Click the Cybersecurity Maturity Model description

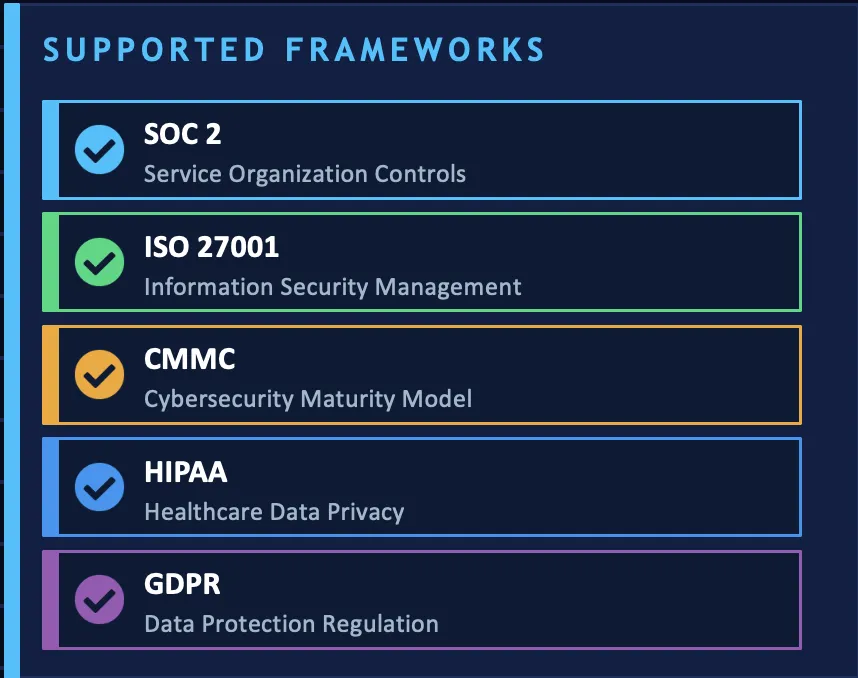point(308,399)
